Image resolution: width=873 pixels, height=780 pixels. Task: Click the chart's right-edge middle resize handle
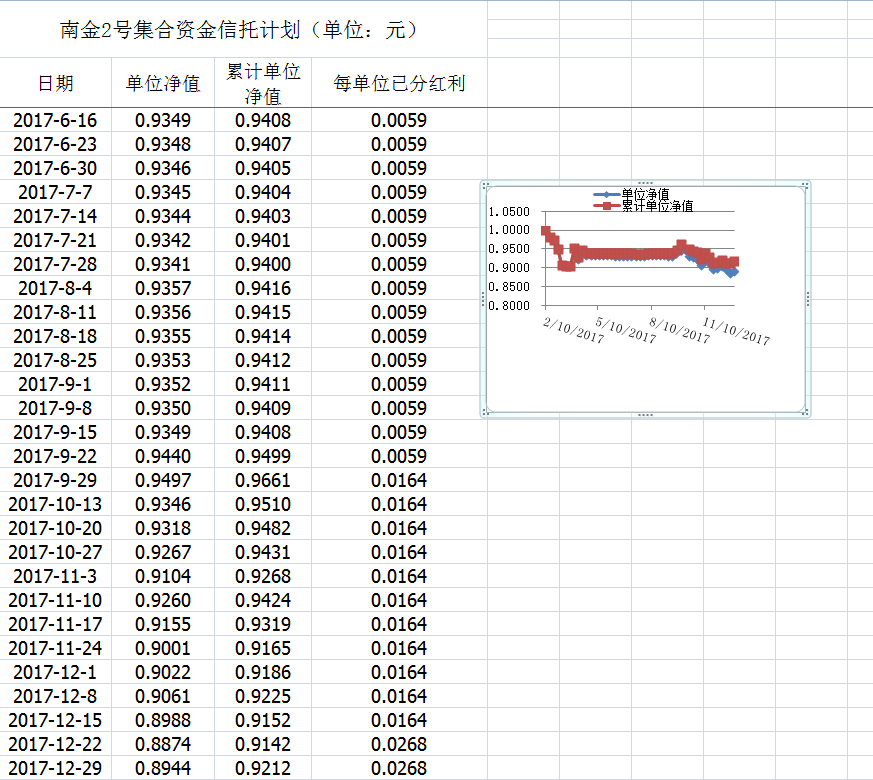click(x=808, y=298)
